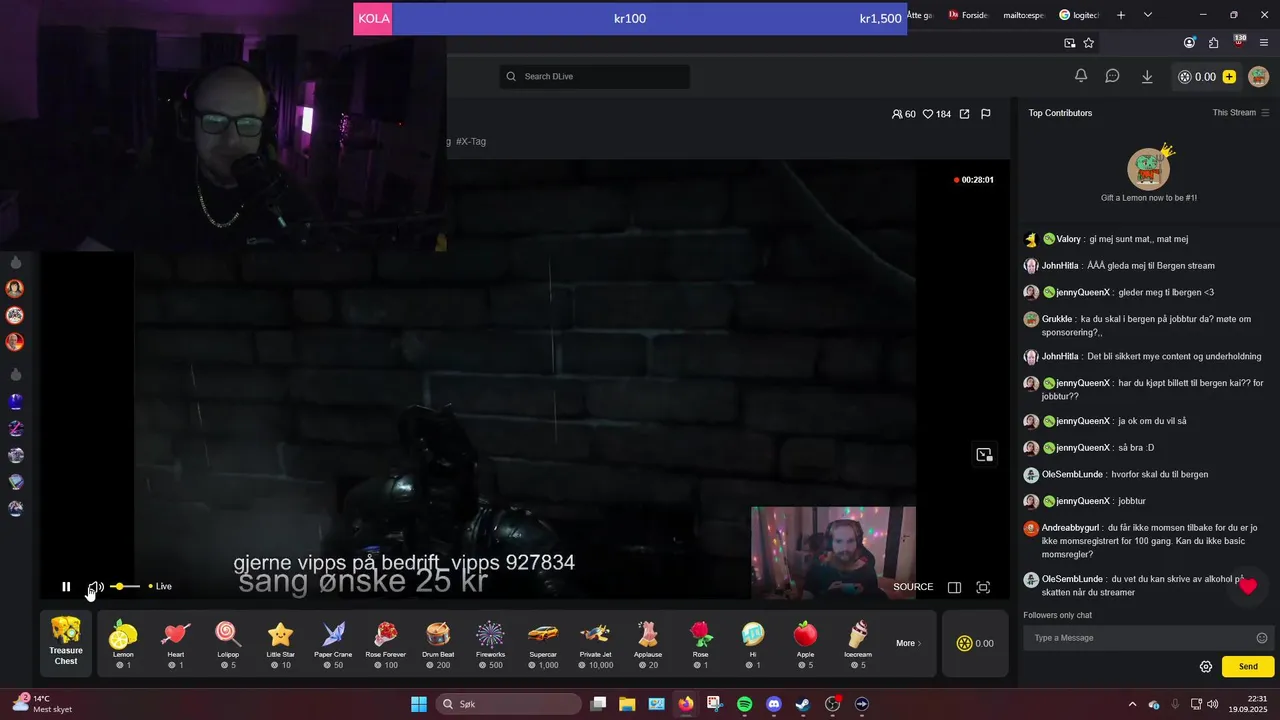This screenshot has width=1280, height=720.
Task: Send the Hi gift
Action: 753,644
